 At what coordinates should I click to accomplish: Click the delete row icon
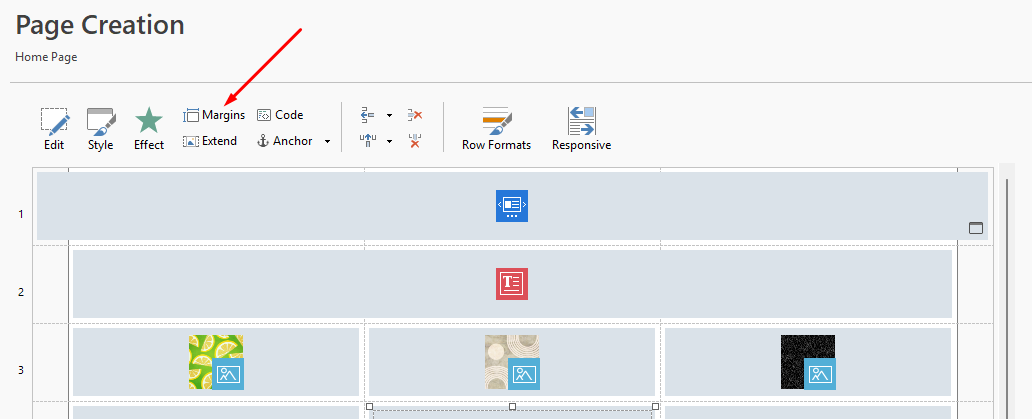[415, 115]
